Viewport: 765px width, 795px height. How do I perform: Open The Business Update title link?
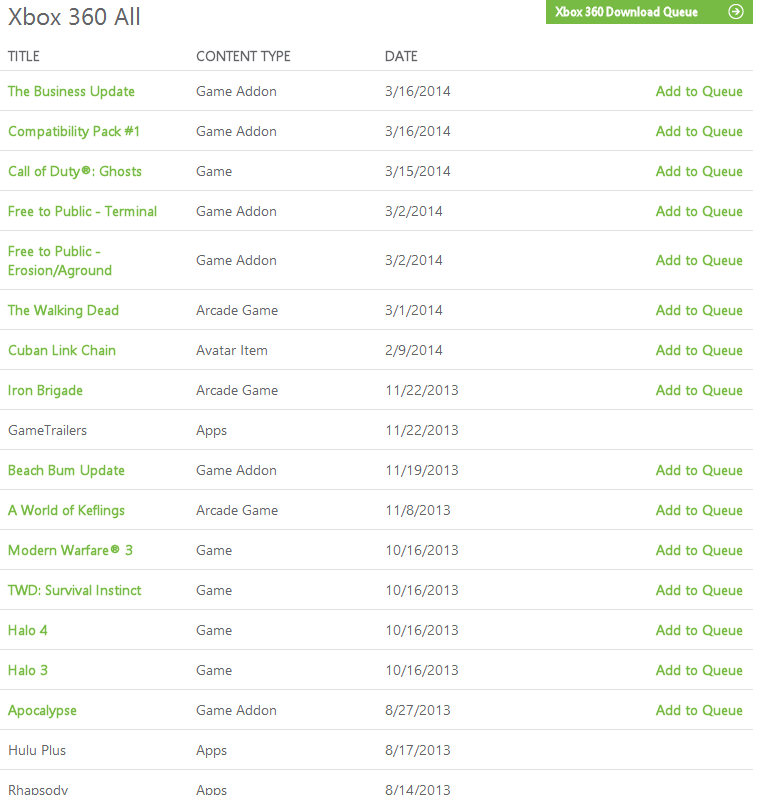tap(71, 91)
